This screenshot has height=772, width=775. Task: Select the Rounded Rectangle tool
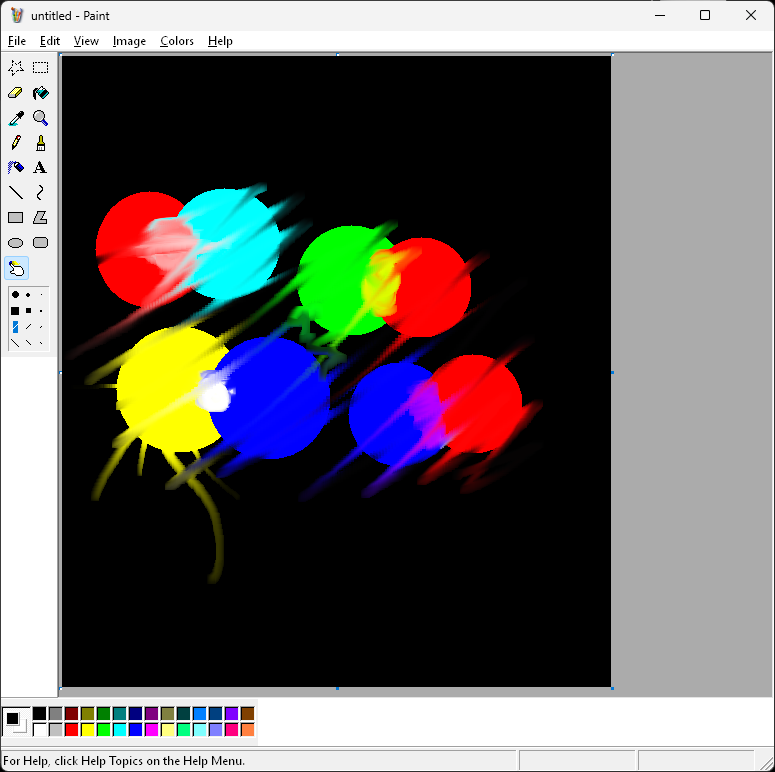pos(41,243)
